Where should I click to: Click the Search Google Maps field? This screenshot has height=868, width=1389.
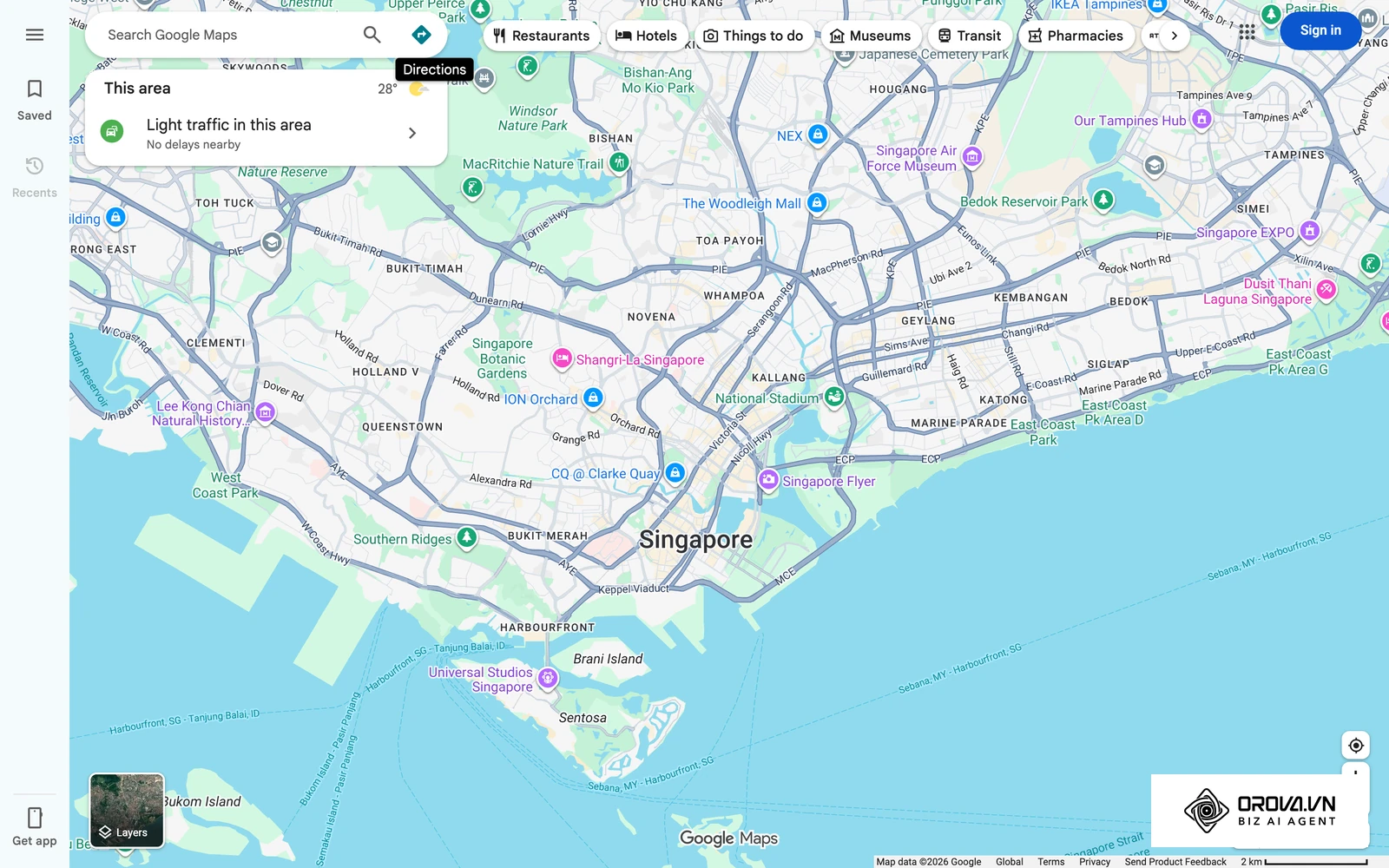click(226, 35)
